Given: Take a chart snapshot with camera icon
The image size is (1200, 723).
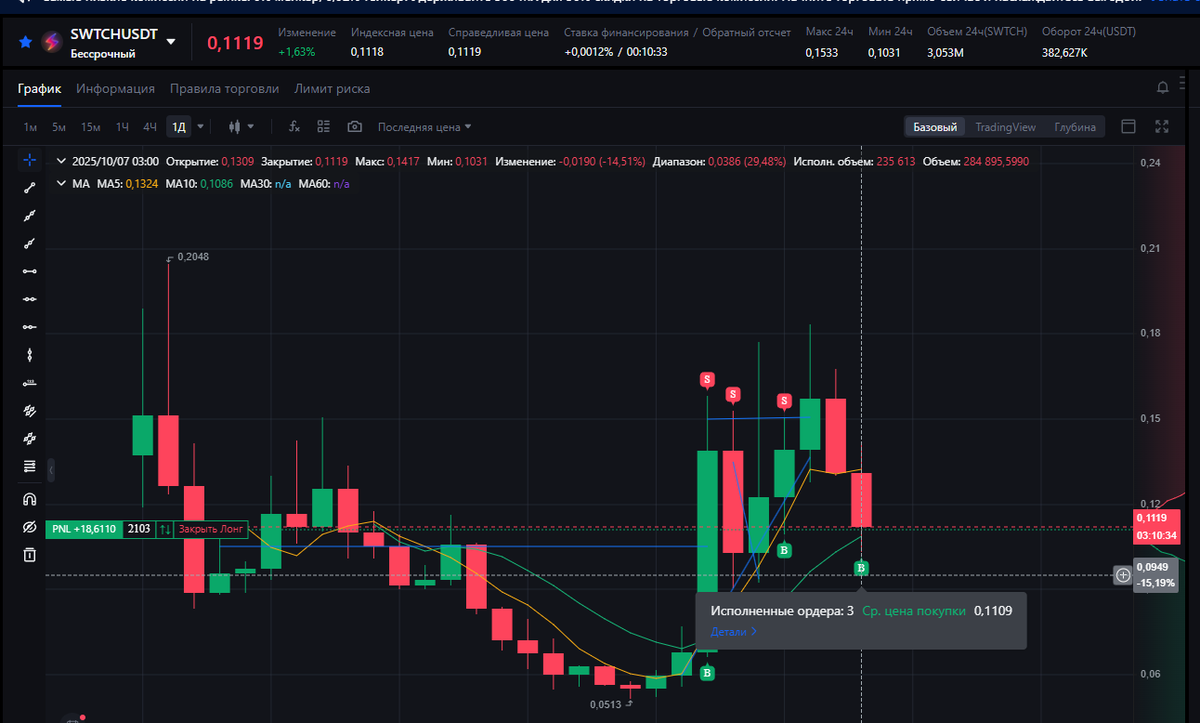Looking at the screenshot, I should (354, 127).
